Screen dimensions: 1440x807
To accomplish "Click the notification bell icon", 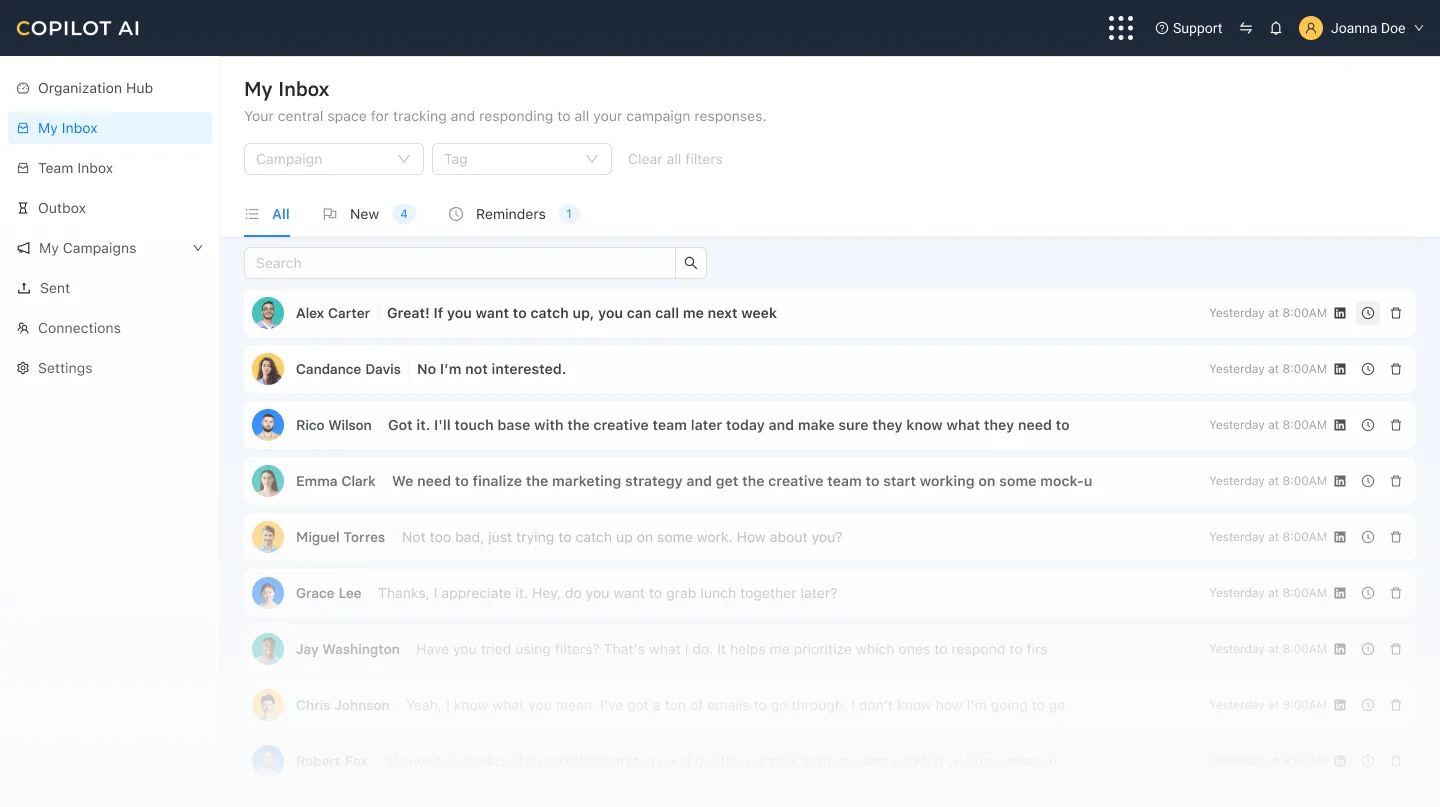I will 1276,28.
